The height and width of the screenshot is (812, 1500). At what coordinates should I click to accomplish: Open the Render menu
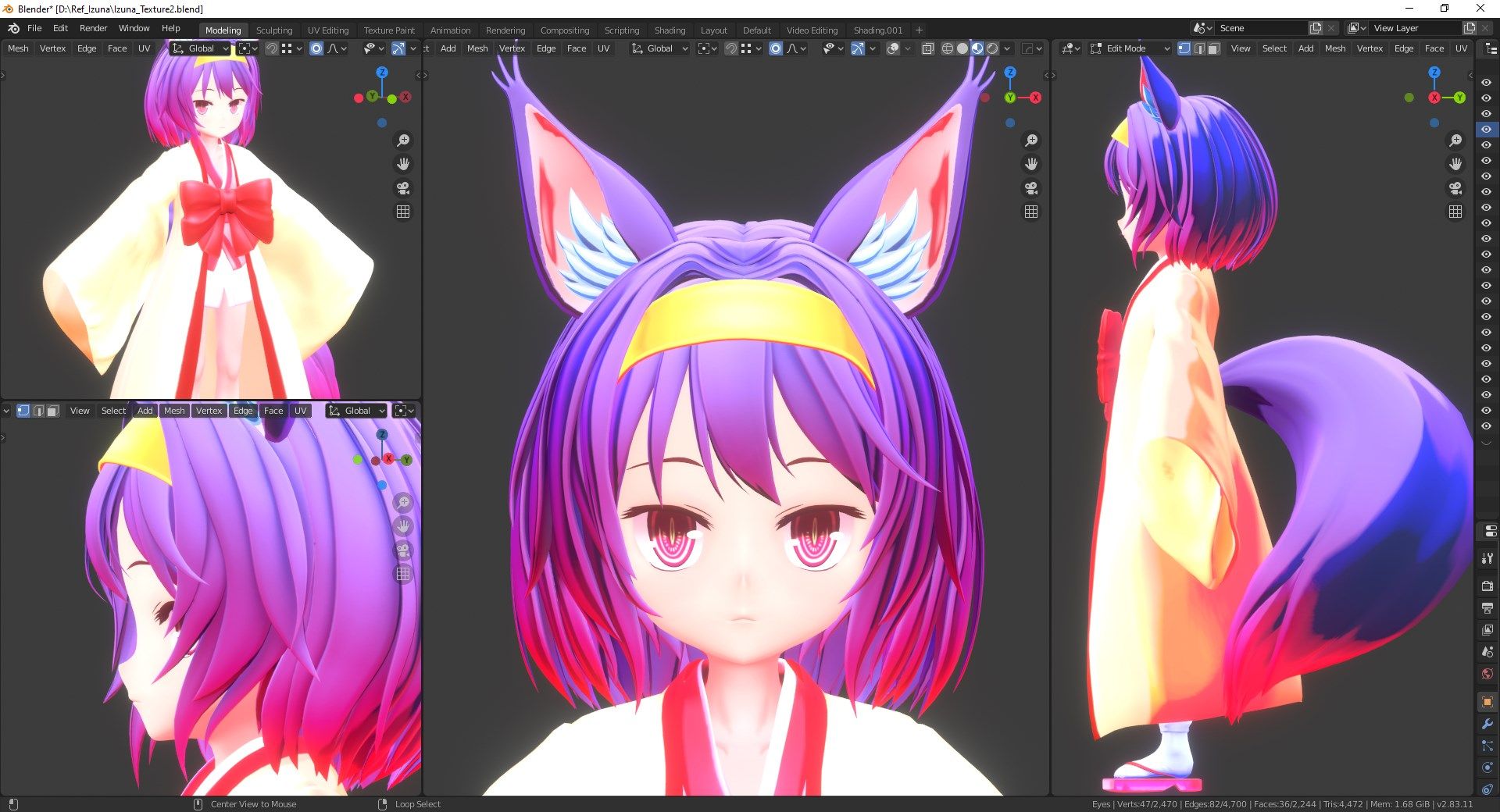(94, 27)
